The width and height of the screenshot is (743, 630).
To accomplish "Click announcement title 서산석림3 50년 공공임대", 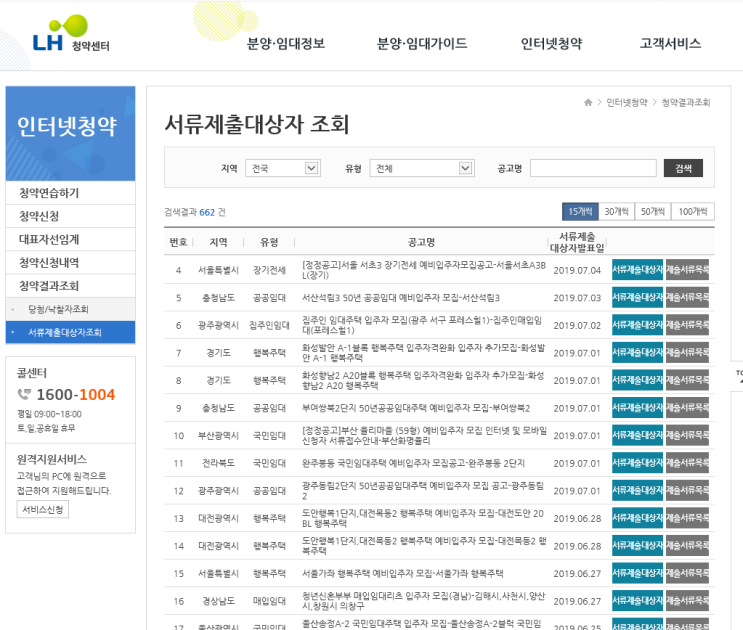I will [x=401, y=297].
